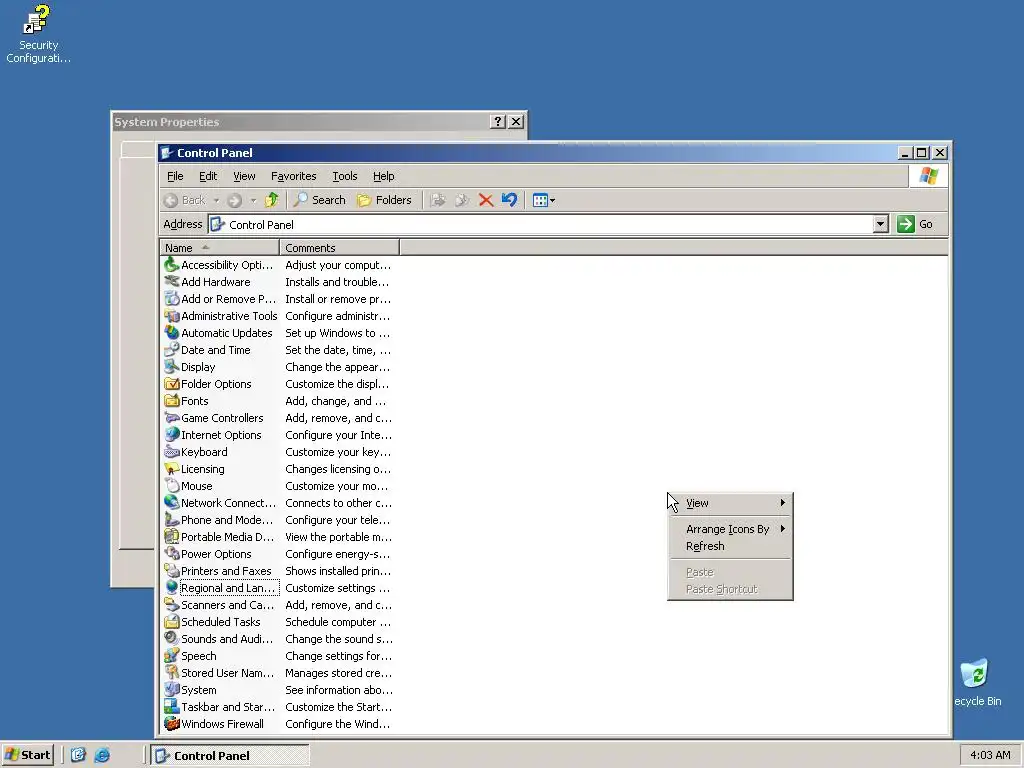Click the Move To toolbar icon
The image size is (1024, 768).
click(x=438, y=200)
